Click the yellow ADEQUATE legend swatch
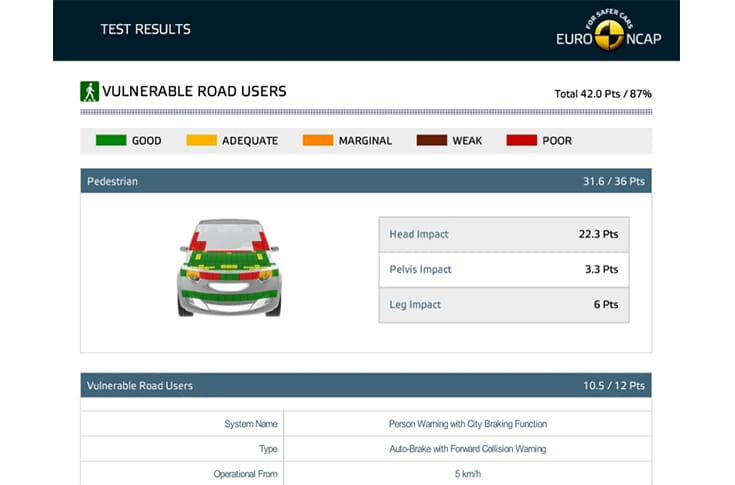The height and width of the screenshot is (485, 735). pyautogui.click(x=201, y=141)
